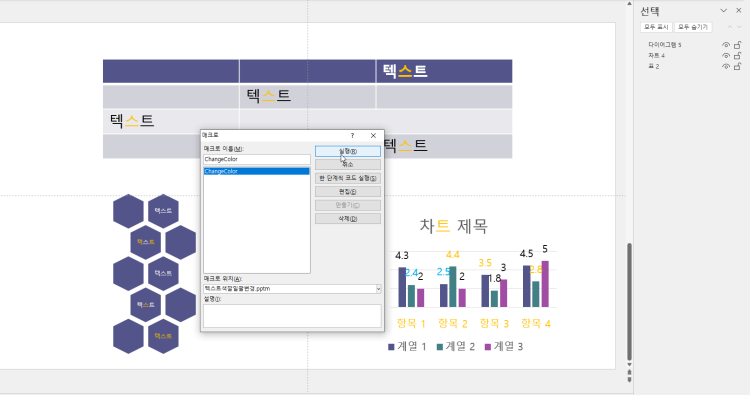This screenshot has width=750, height=395.
Task: Select 차트 4 in selection pane
Action: tap(656, 55)
